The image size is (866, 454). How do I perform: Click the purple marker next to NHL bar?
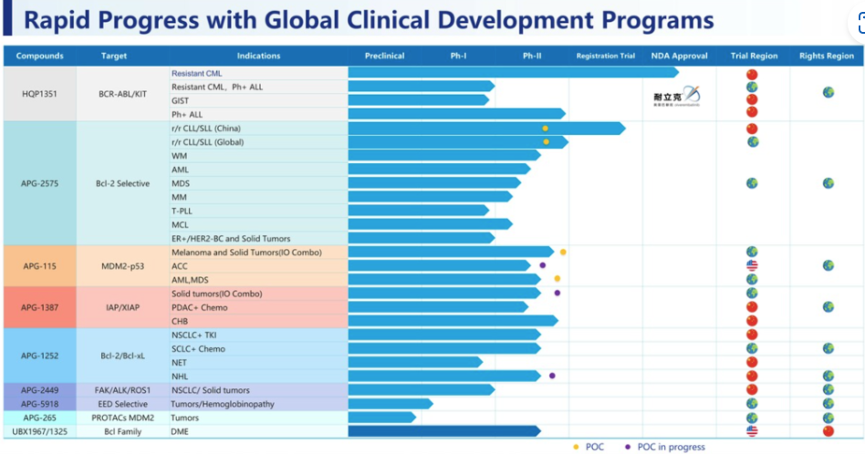tap(552, 376)
